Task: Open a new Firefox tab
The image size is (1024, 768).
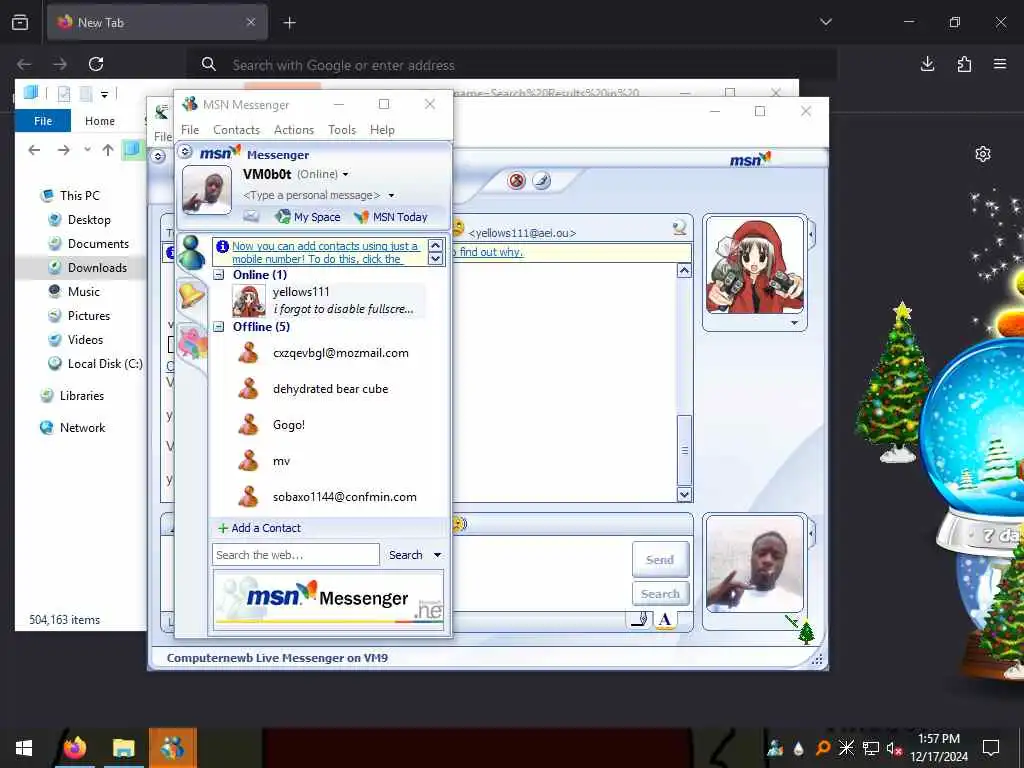Action: point(289,23)
